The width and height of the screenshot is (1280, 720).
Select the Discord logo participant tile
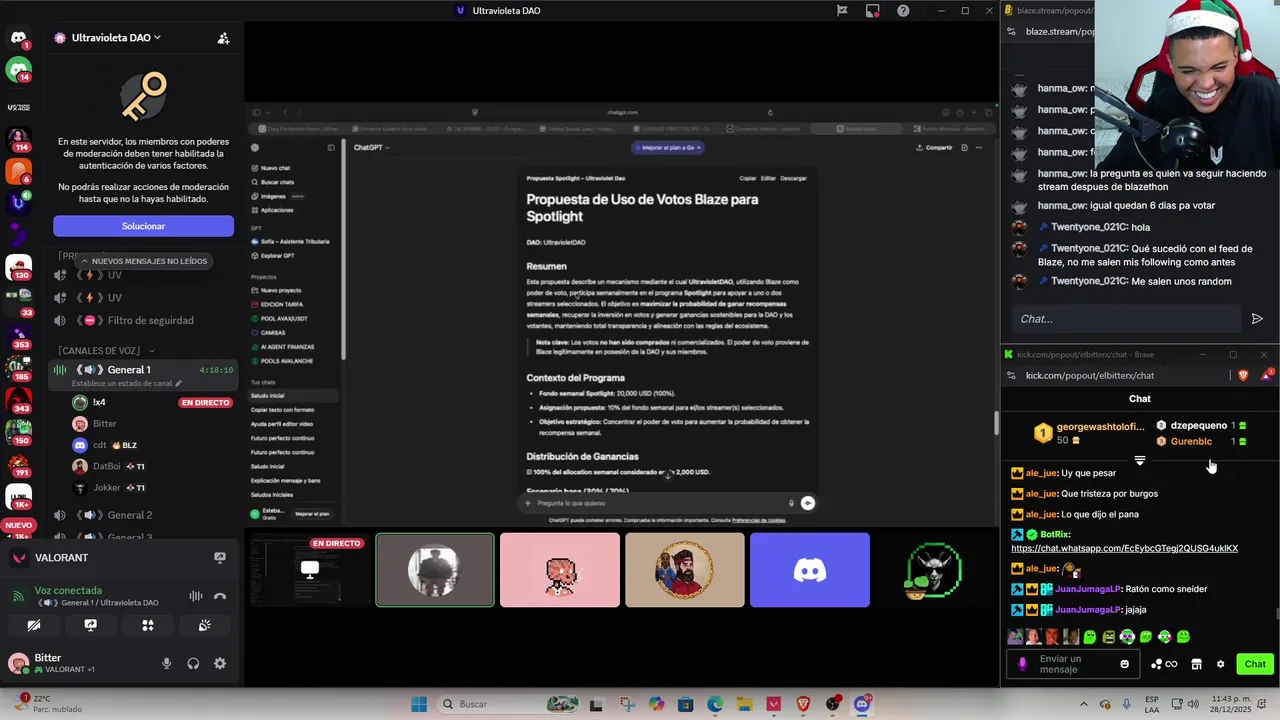810,570
